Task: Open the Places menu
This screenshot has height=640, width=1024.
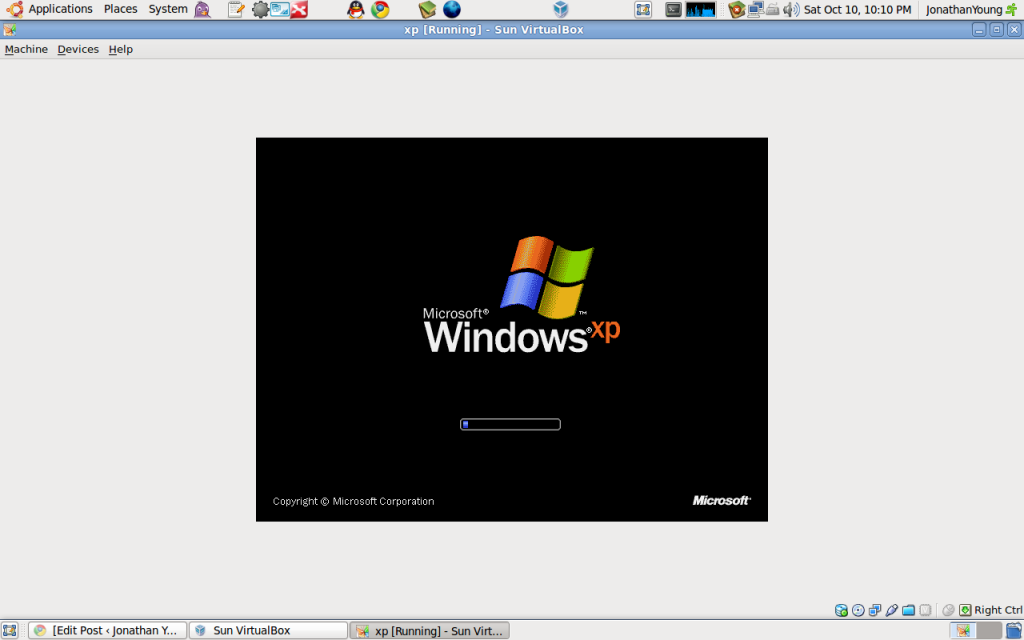Action: point(120,9)
